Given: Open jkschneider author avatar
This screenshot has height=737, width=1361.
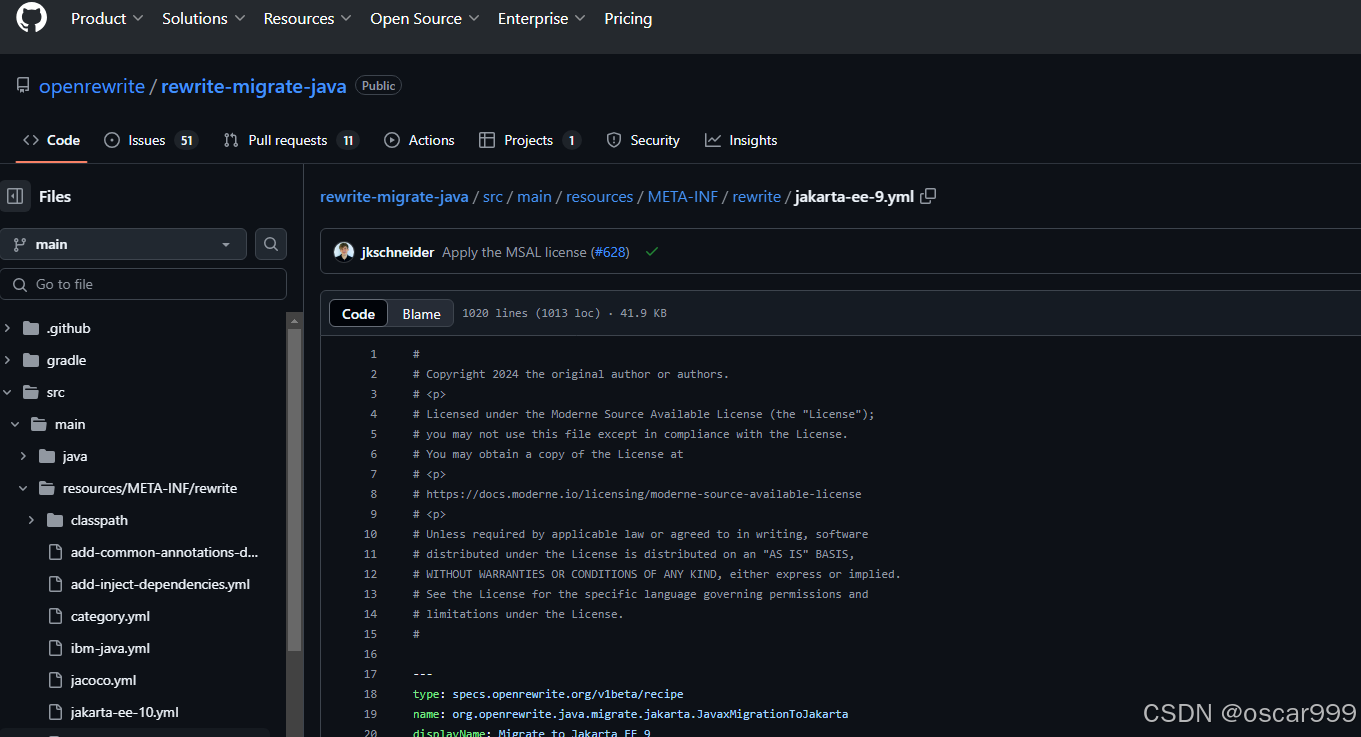Looking at the screenshot, I should [x=344, y=252].
